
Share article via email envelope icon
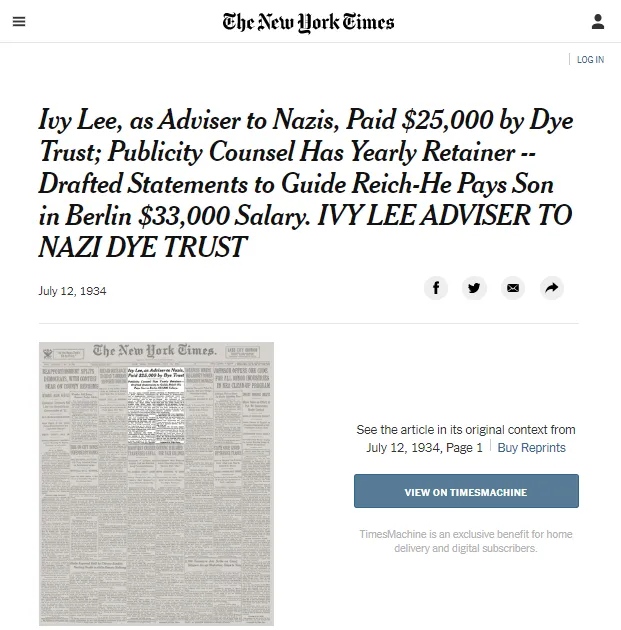coord(513,288)
